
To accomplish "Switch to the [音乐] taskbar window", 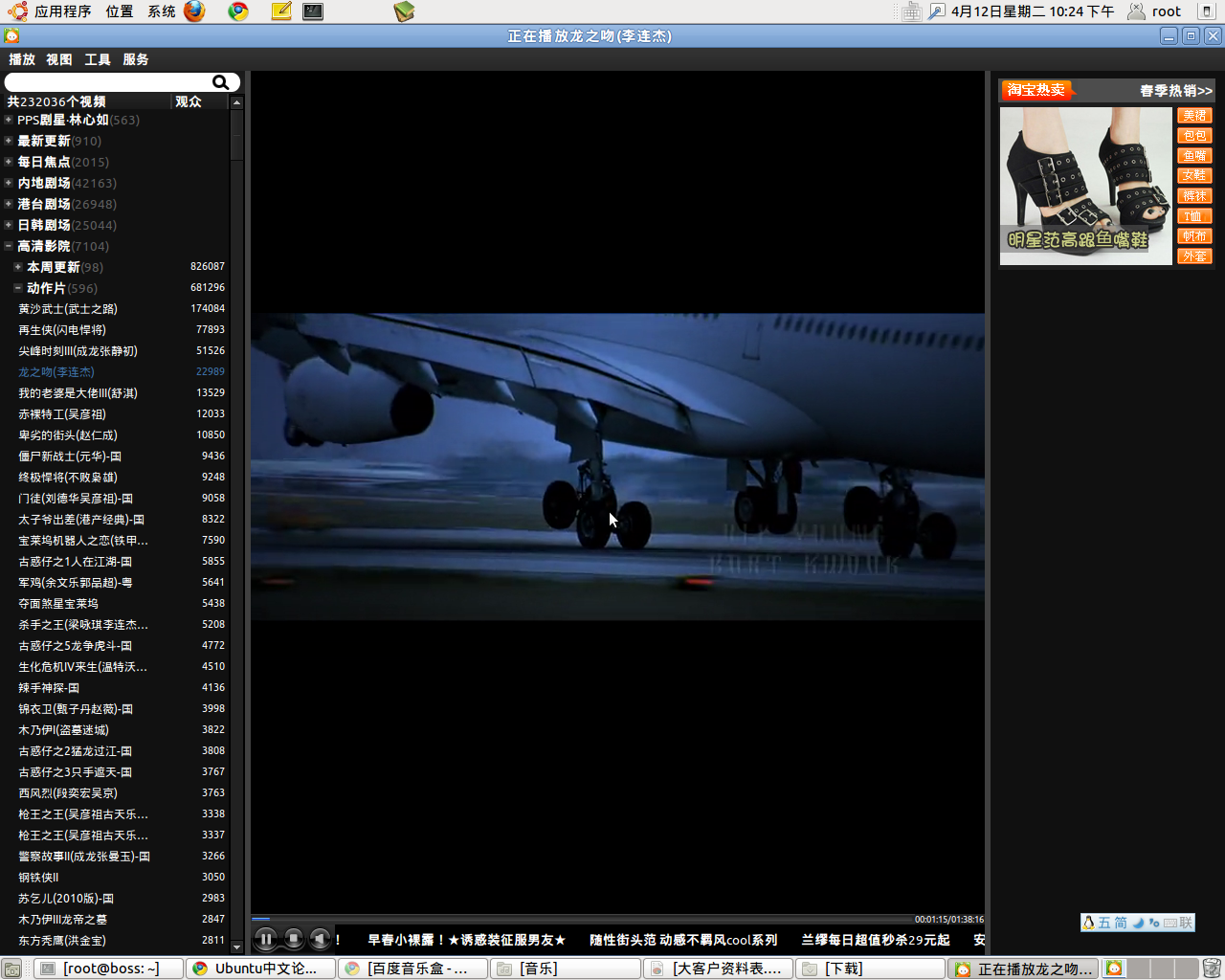I will coord(565,969).
